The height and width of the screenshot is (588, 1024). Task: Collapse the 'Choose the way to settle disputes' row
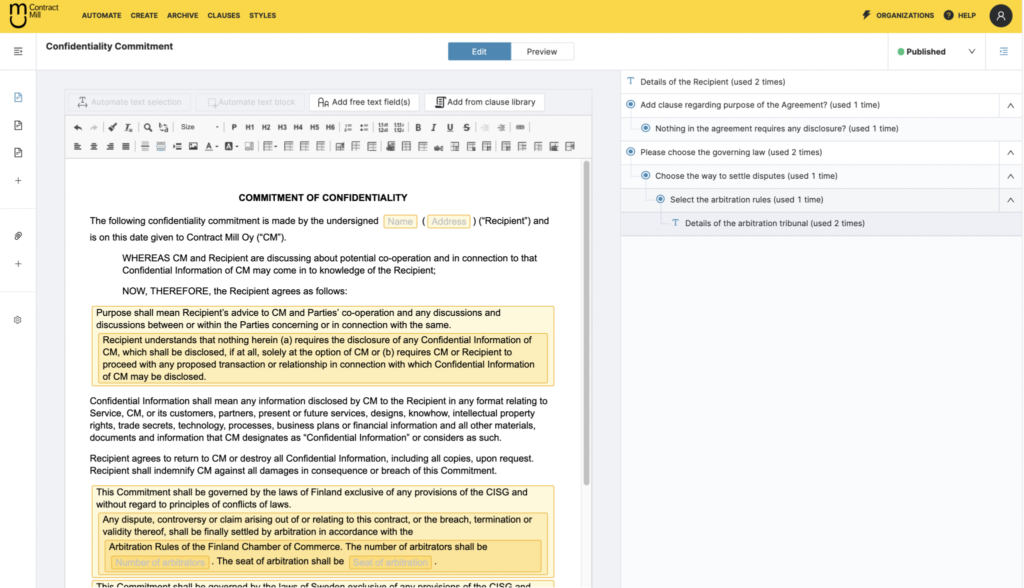point(1010,176)
